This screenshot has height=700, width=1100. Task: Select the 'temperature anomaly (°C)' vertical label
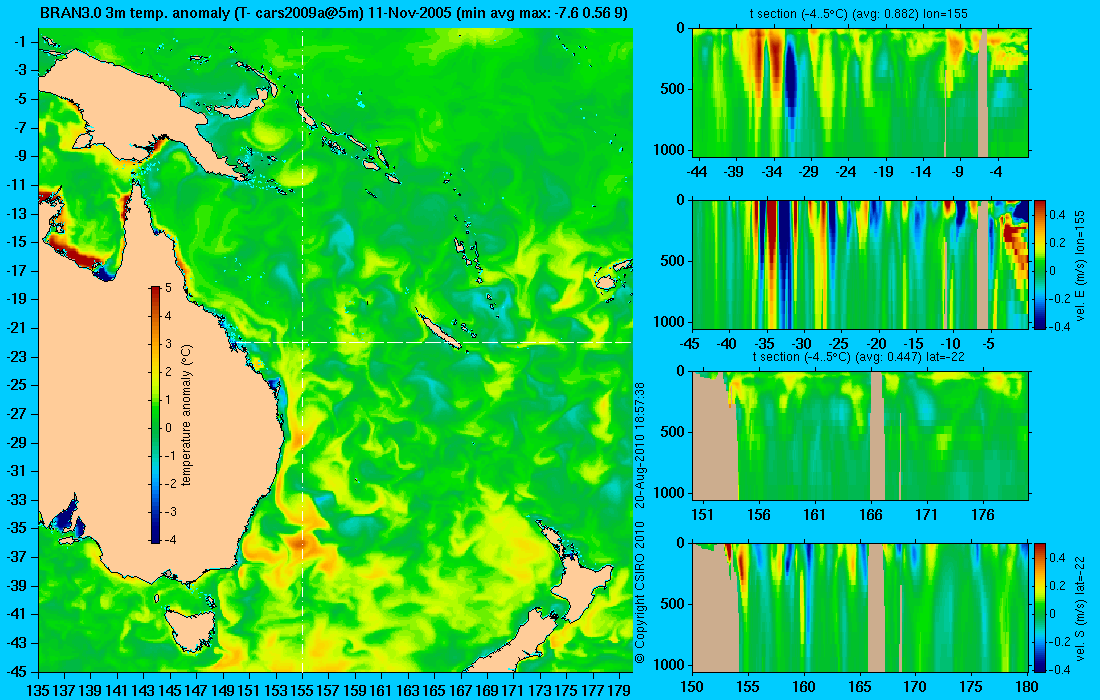[186, 415]
